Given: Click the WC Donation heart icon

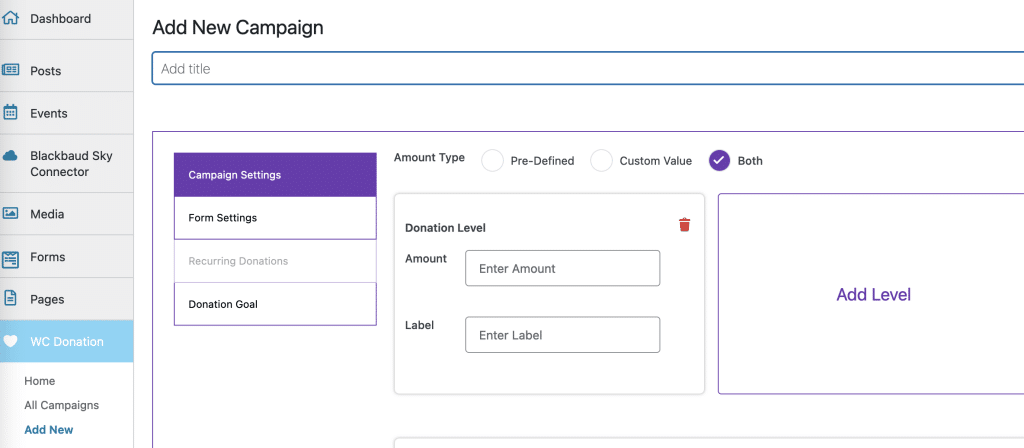Looking at the screenshot, I should [10, 341].
